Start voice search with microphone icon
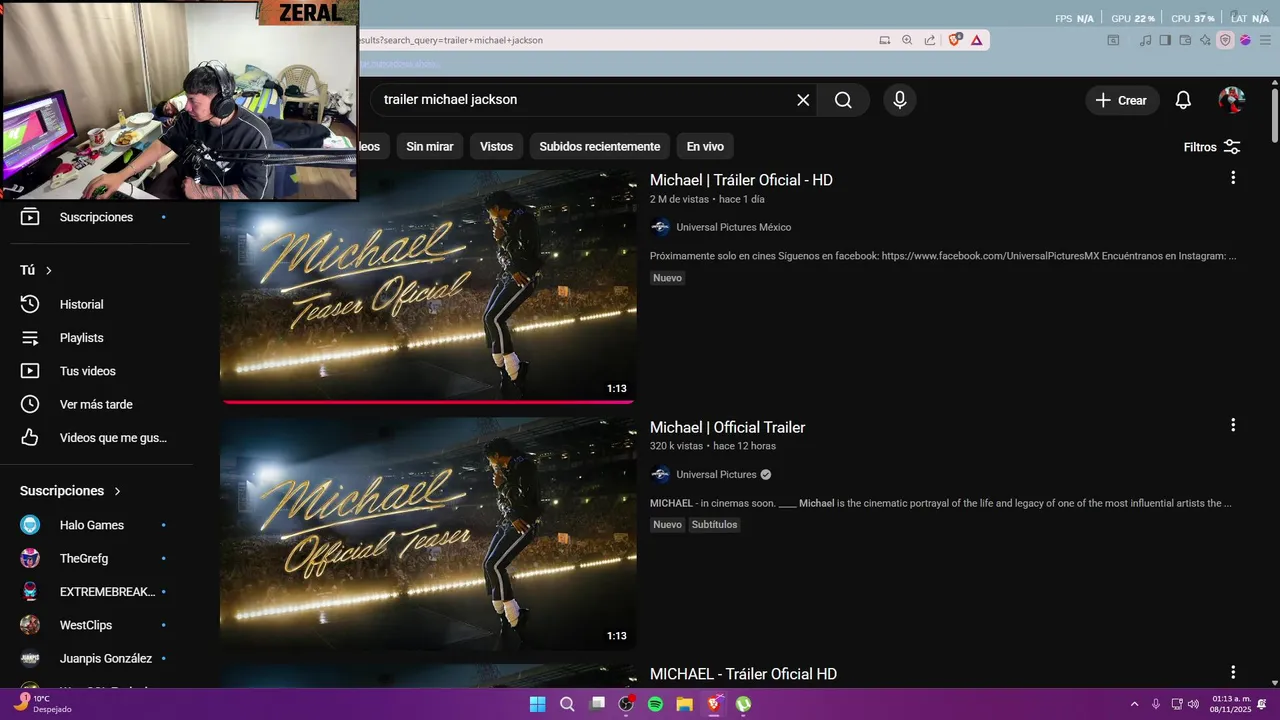1280x720 pixels. pyautogui.click(x=900, y=100)
